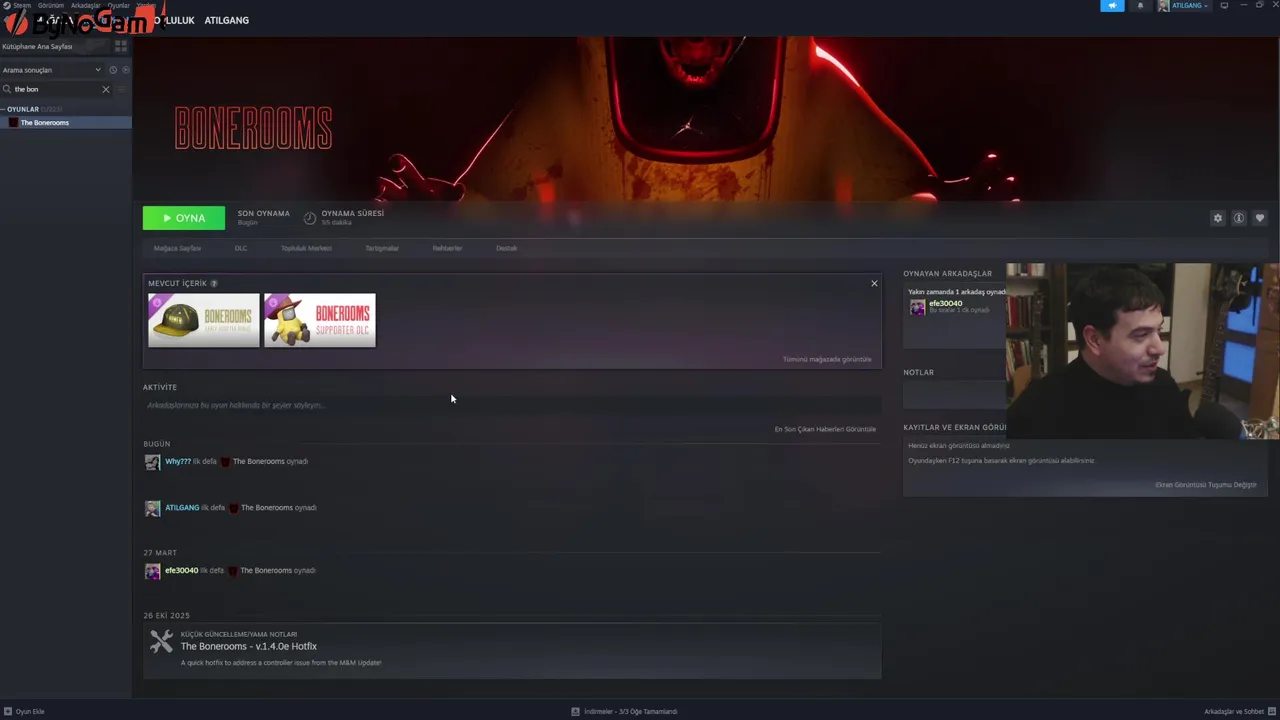The height and width of the screenshot is (720, 1280).
Task: Open Bonerooms yellow cap DLC thumbnail
Action: point(204,320)
